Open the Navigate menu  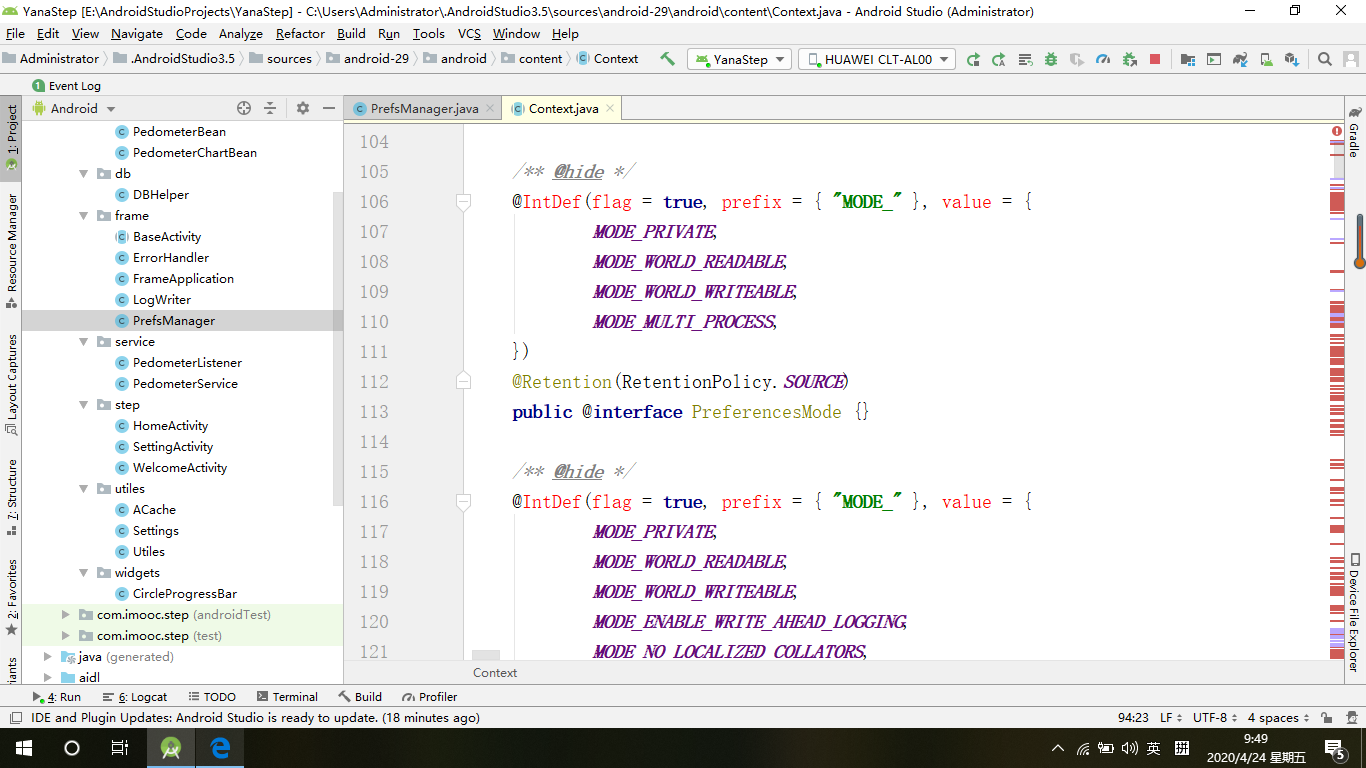136,33
